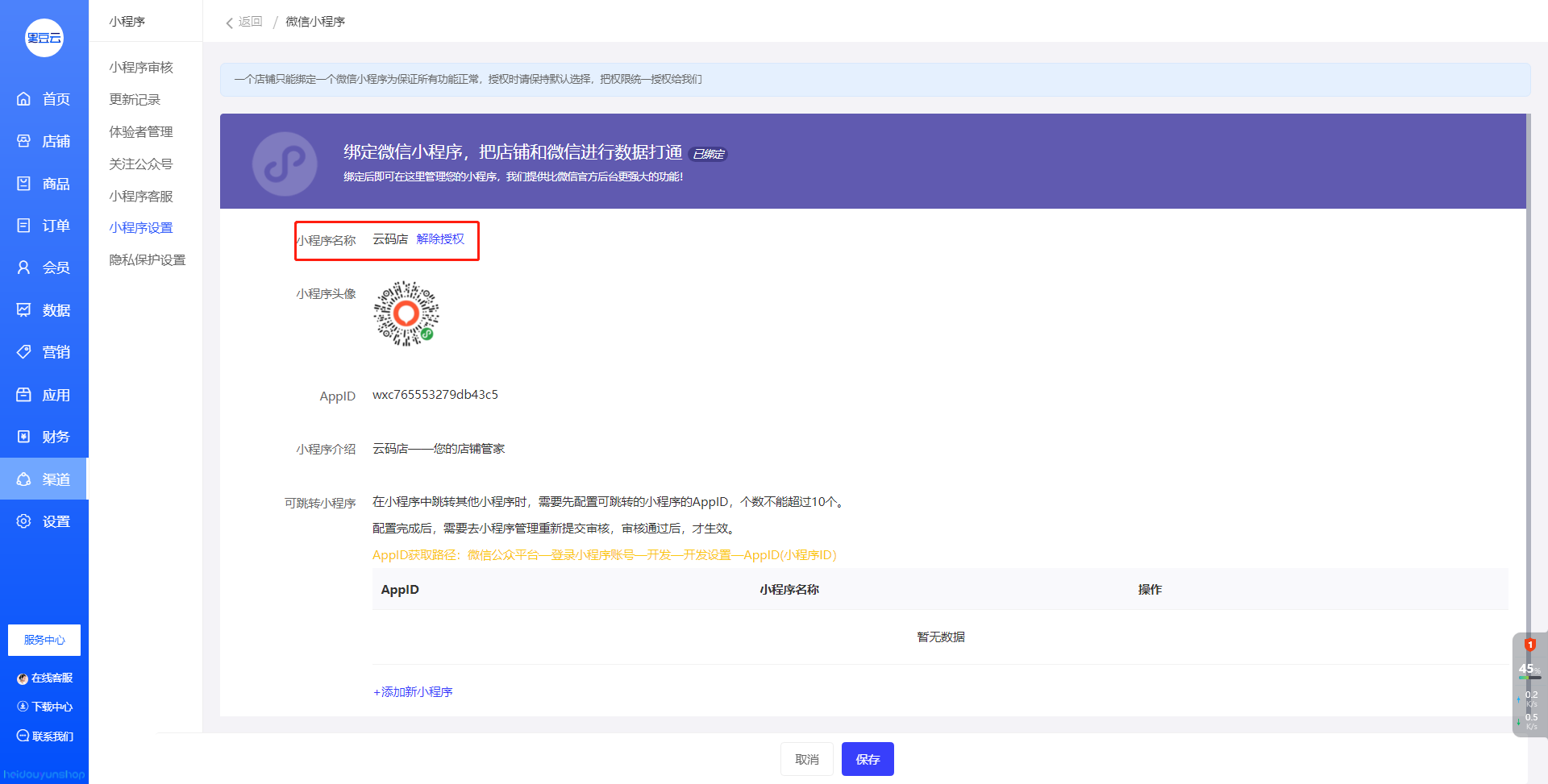Open 应用 apps icon in sidebar
The width and height of the screenshot is (1548, 784).
tap(23, 395)
